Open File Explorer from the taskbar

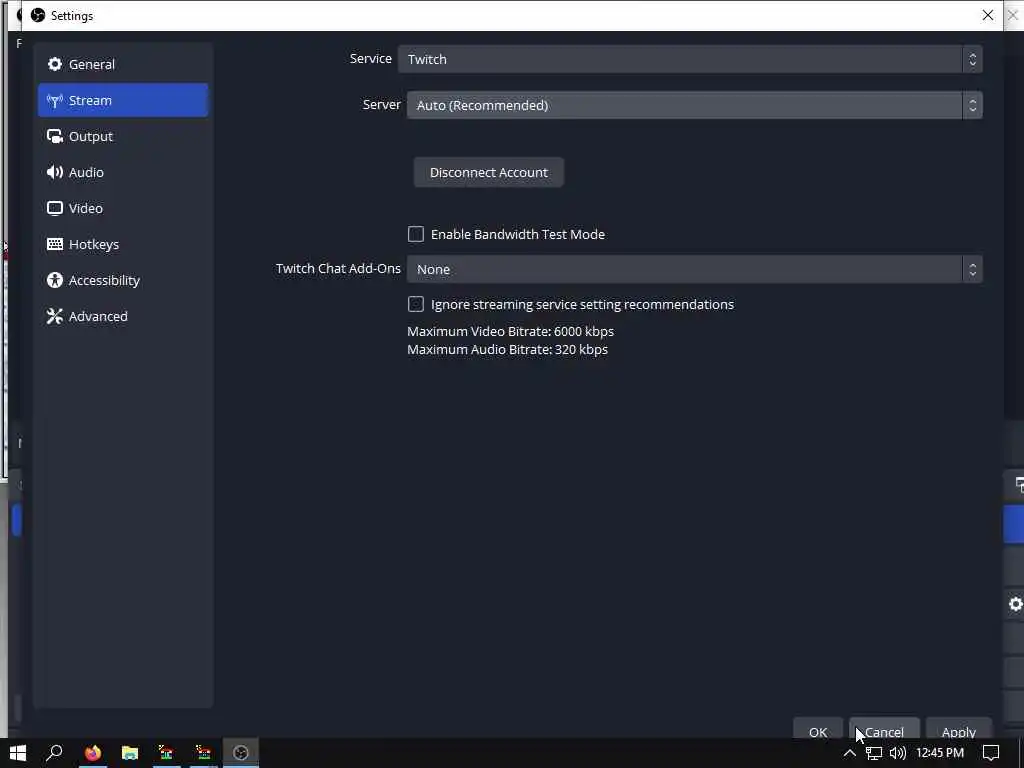129,753
